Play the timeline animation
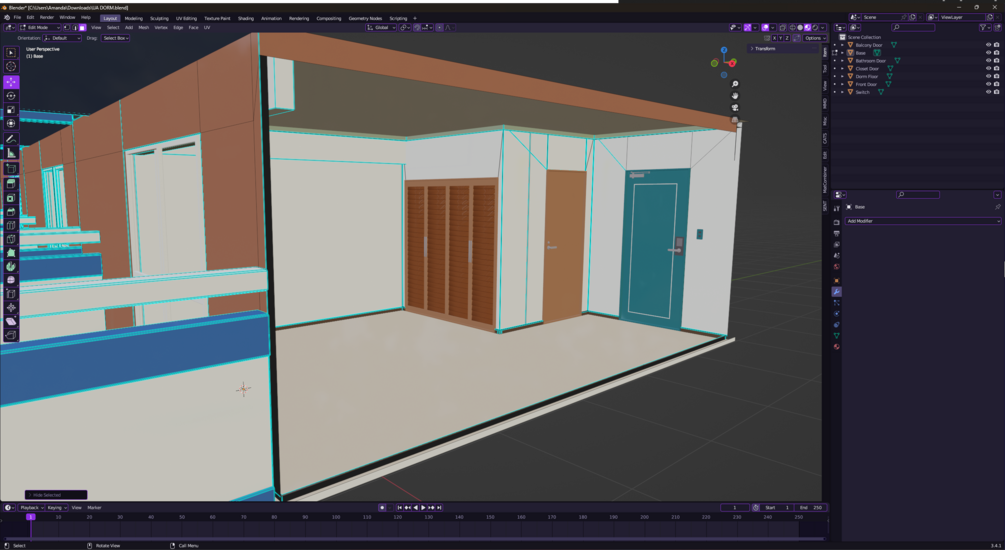 (423, 508)
